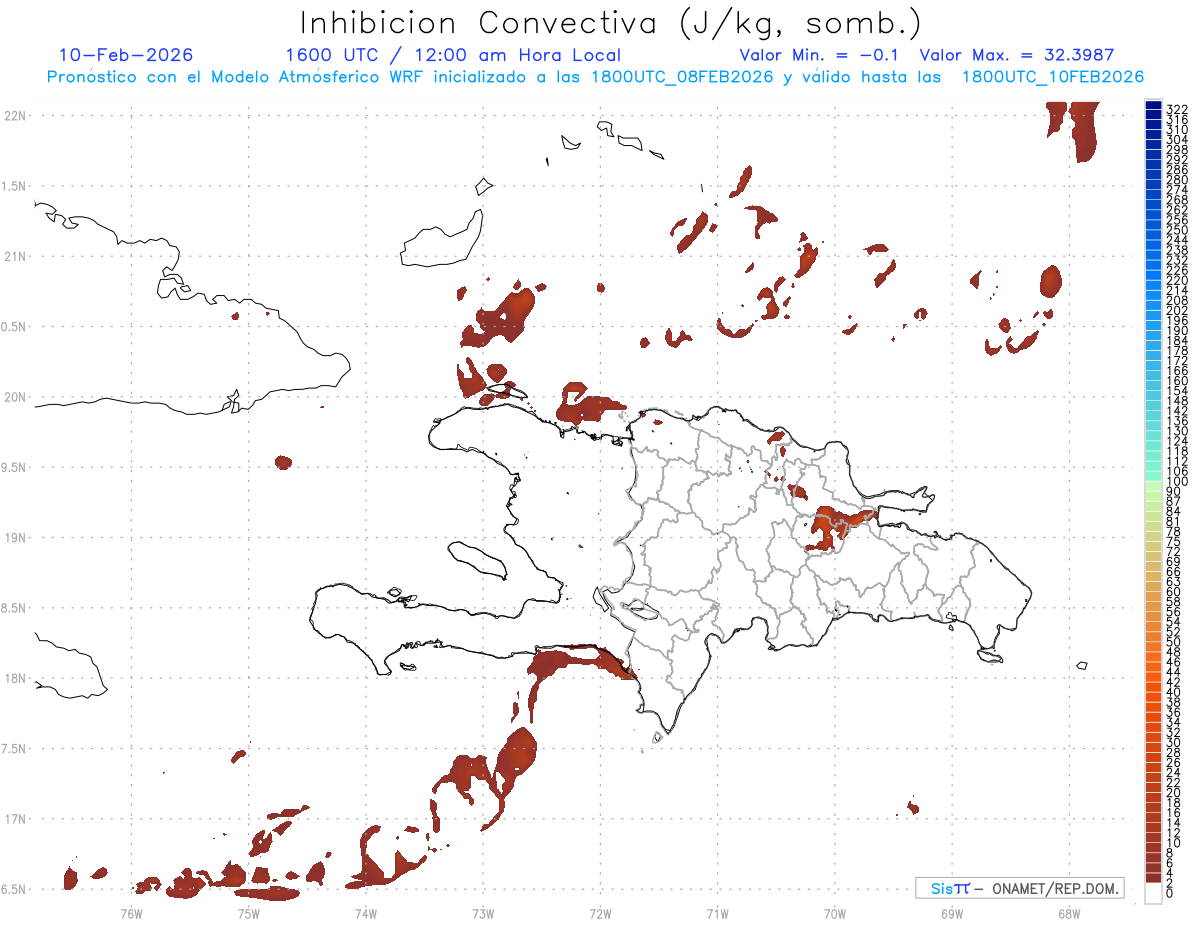Click the "71W" longitude label

tap(717, 912)
